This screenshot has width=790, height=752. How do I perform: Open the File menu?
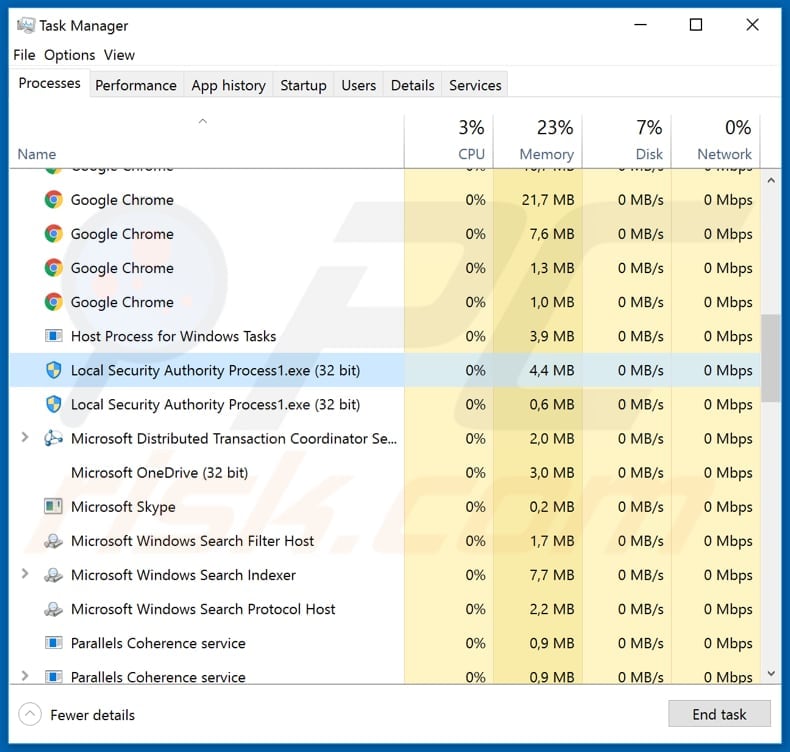[24, 55]
